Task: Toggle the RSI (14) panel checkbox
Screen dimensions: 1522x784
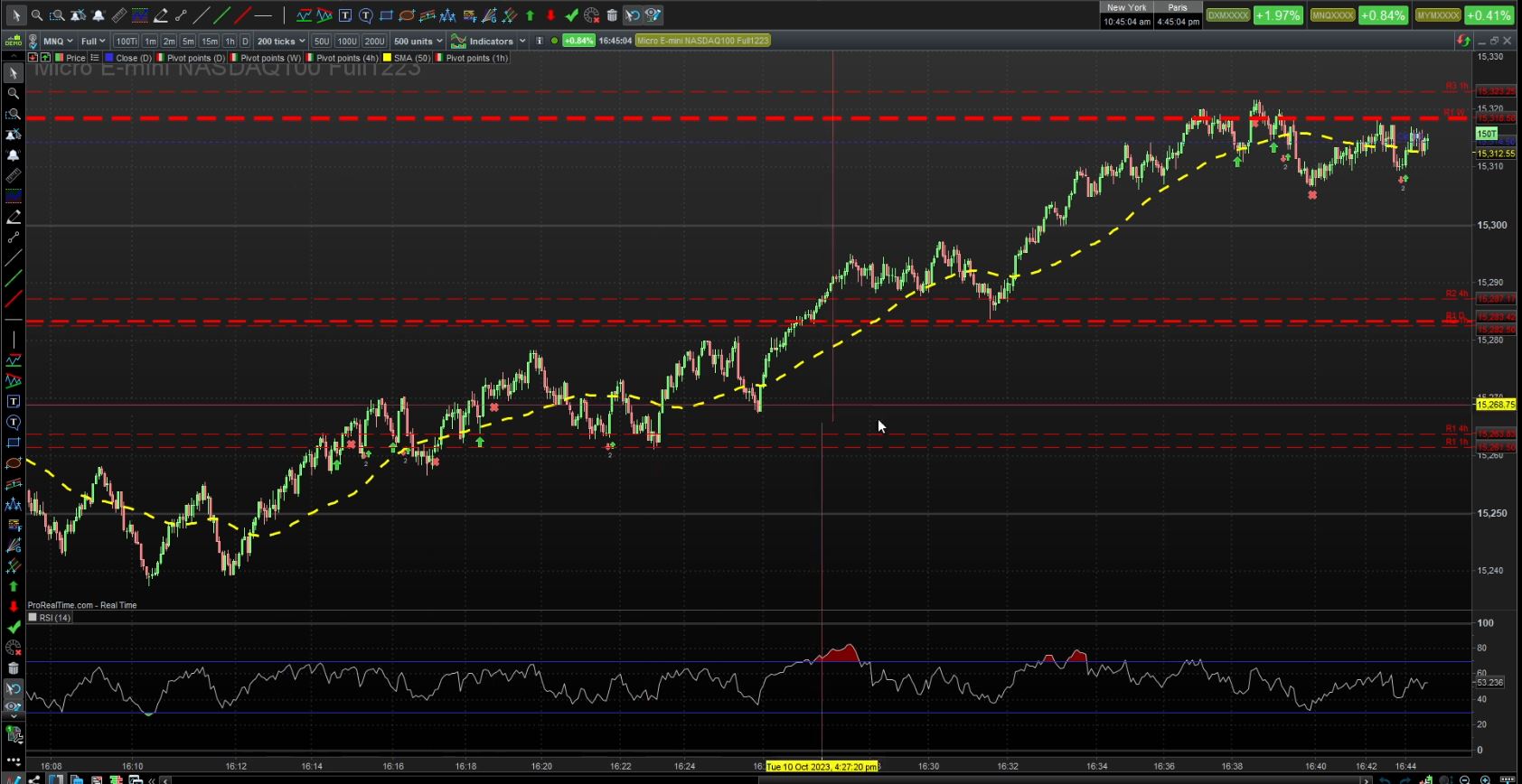Action: tap(33, 618)
